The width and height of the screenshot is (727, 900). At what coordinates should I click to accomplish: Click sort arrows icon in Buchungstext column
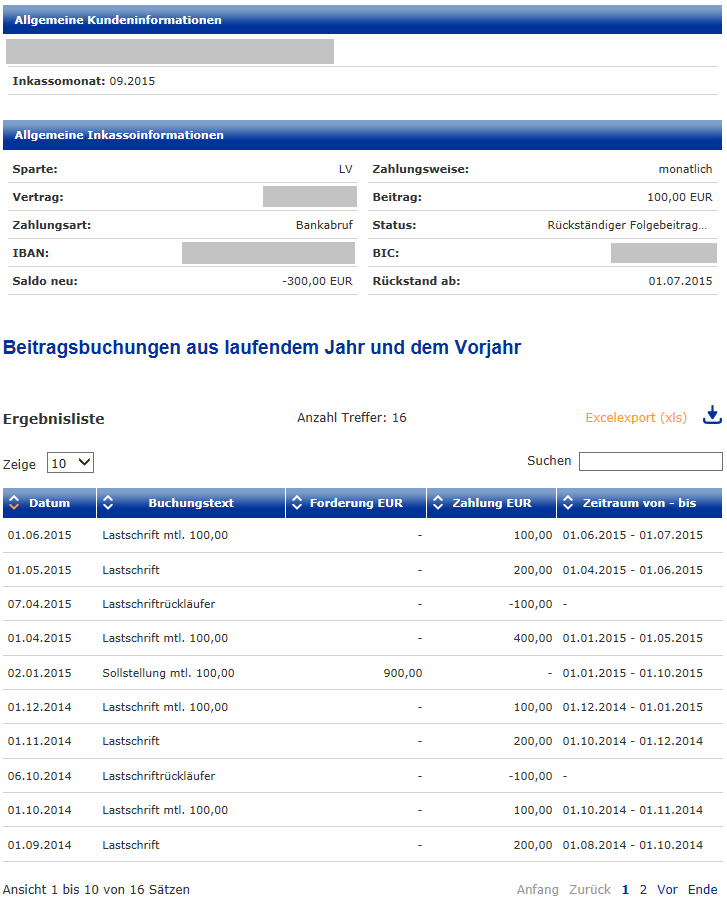pos(109,503)
